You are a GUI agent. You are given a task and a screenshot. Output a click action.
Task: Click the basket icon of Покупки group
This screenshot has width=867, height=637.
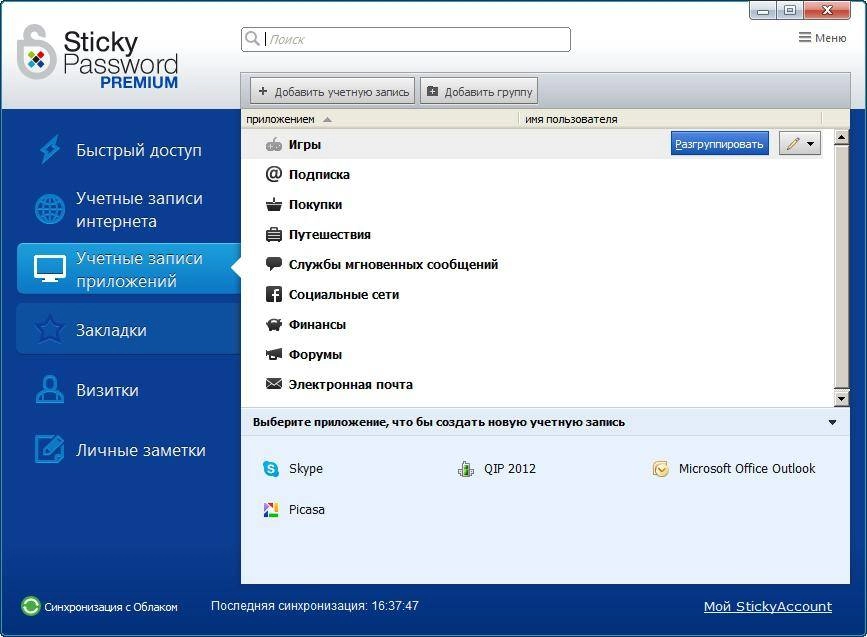tap(274, 205)
